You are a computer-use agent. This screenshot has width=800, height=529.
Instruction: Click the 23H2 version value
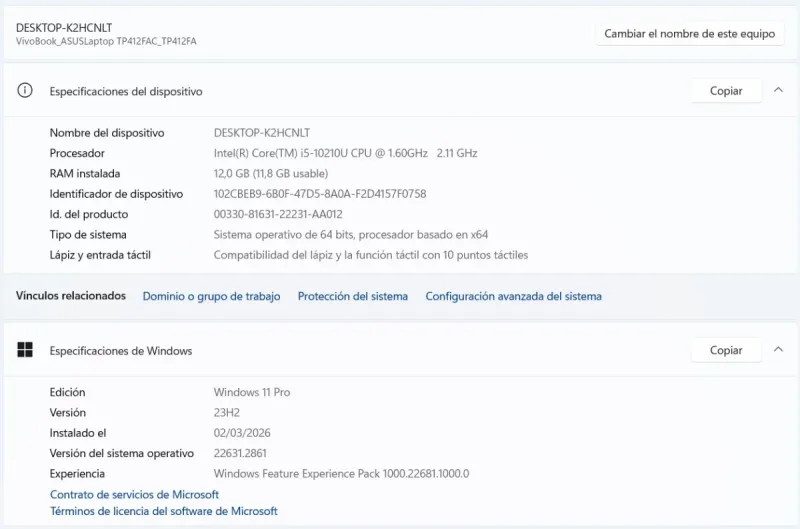(227, 413)
